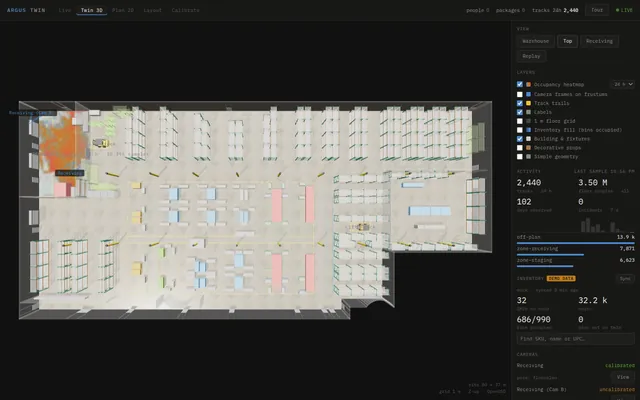Click the Labels gray swatch icon
Image resolution: width=640 pixels, height=400 pixels.
(x=529, y=112)
